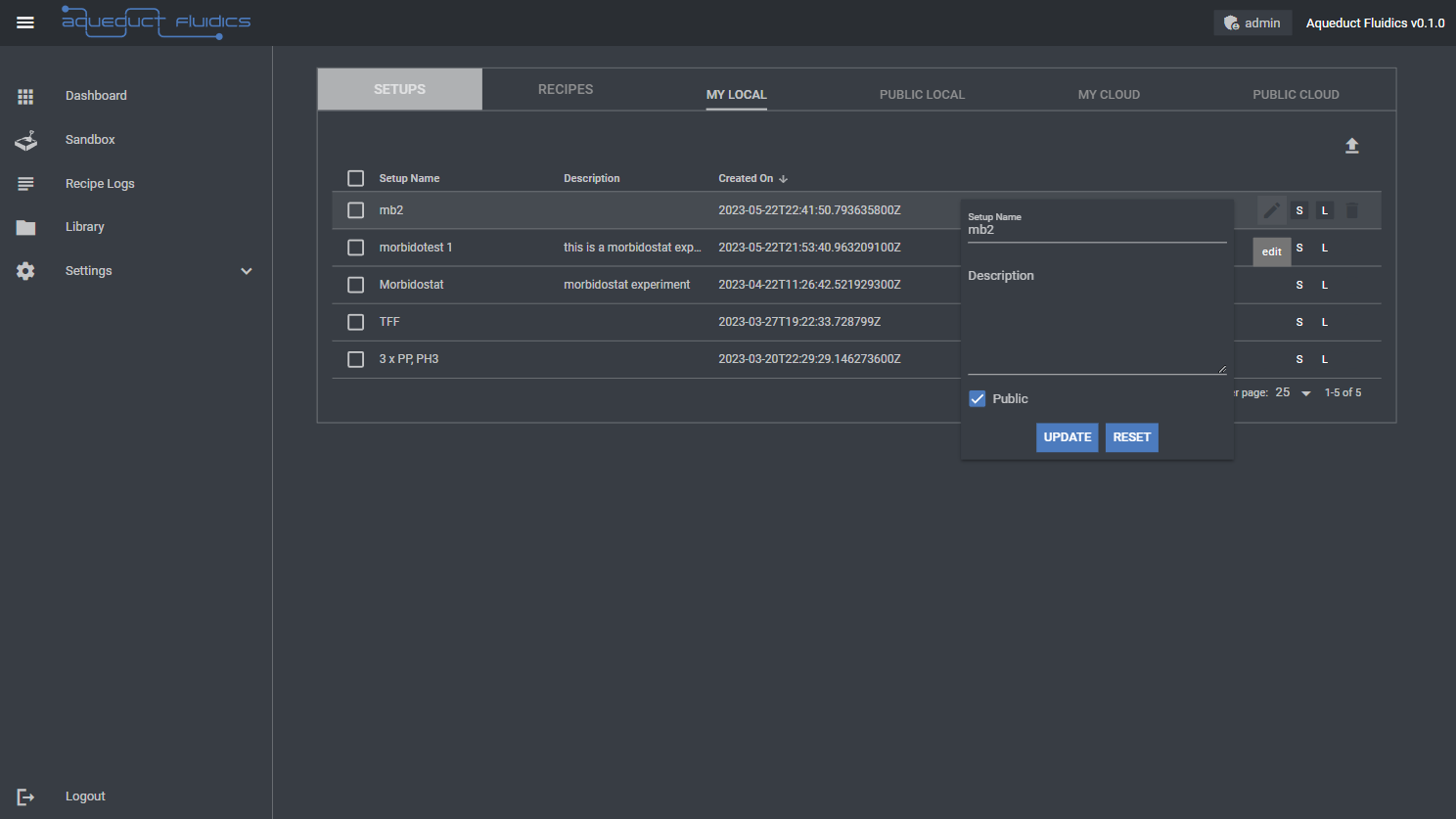Viewport: 1456px width, 819px height.
Task: Click the L icon in Morbidostat row
Action: click(x=1325, y=285)
